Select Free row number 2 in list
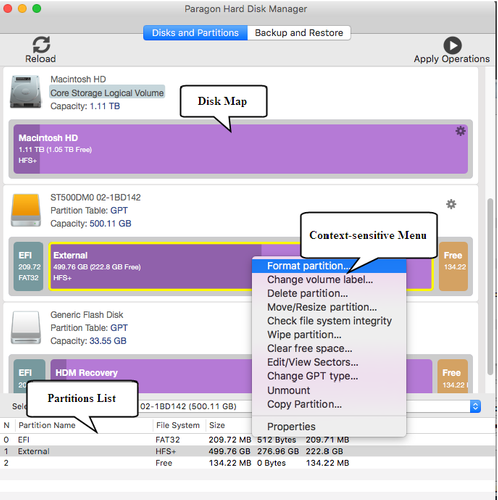Screen dimensions: 498x500 click(x=247, y=463)
